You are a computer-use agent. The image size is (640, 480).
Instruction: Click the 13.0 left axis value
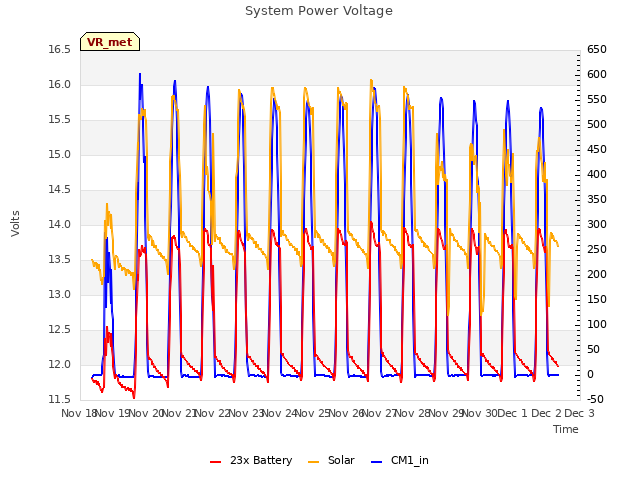tap(59, 295)
